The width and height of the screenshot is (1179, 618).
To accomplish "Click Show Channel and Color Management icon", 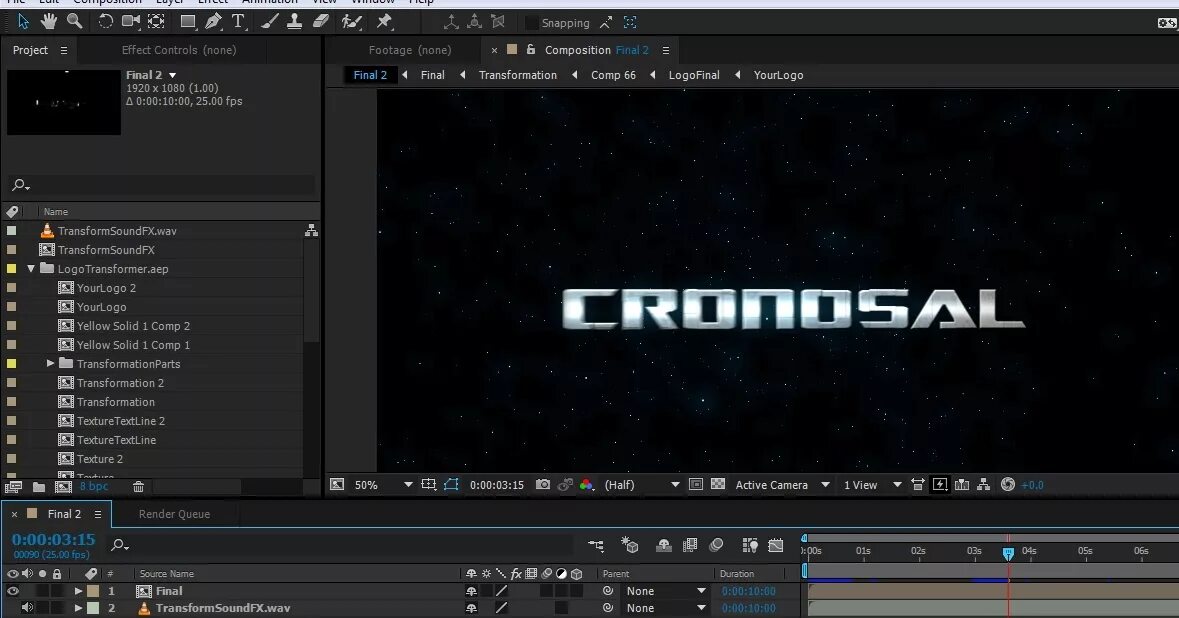I will click(586, 485).
